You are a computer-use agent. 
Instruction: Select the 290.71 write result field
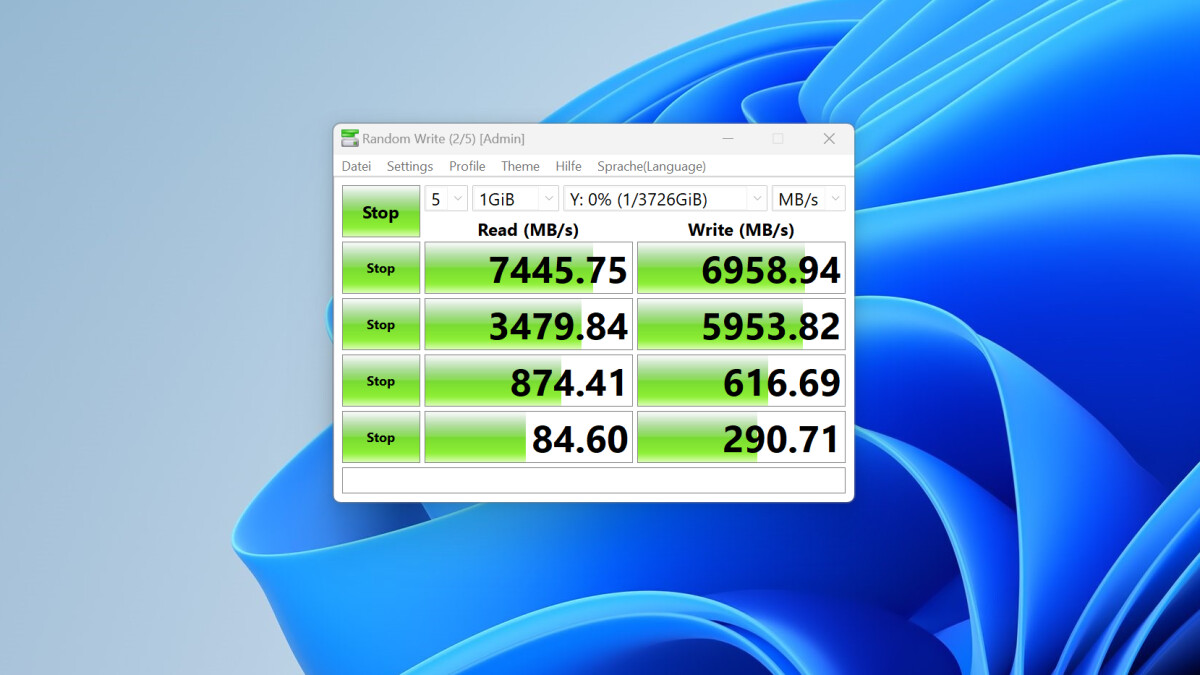pos(741,437)
